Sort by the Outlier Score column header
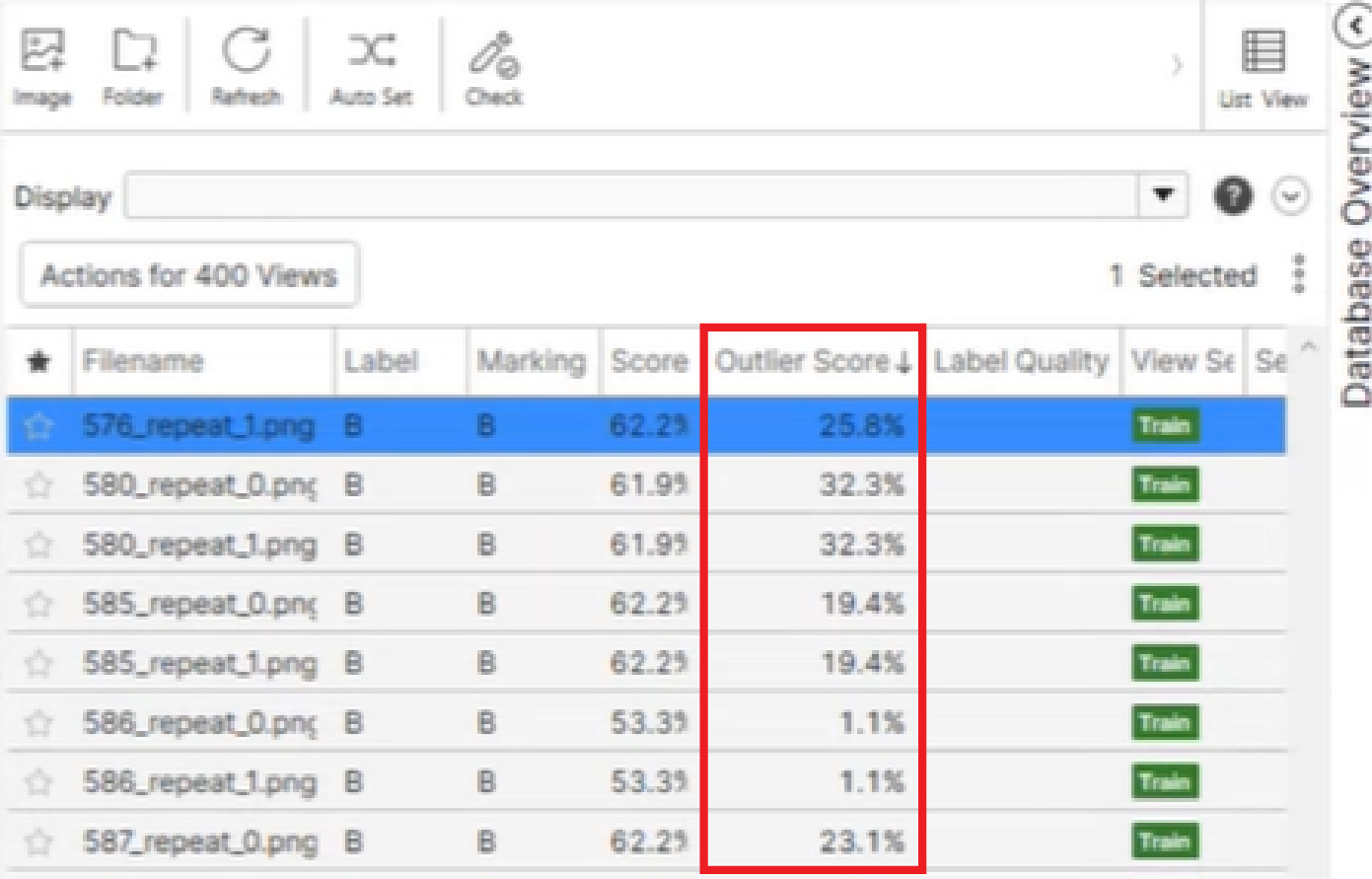 [x=813, y=361]
